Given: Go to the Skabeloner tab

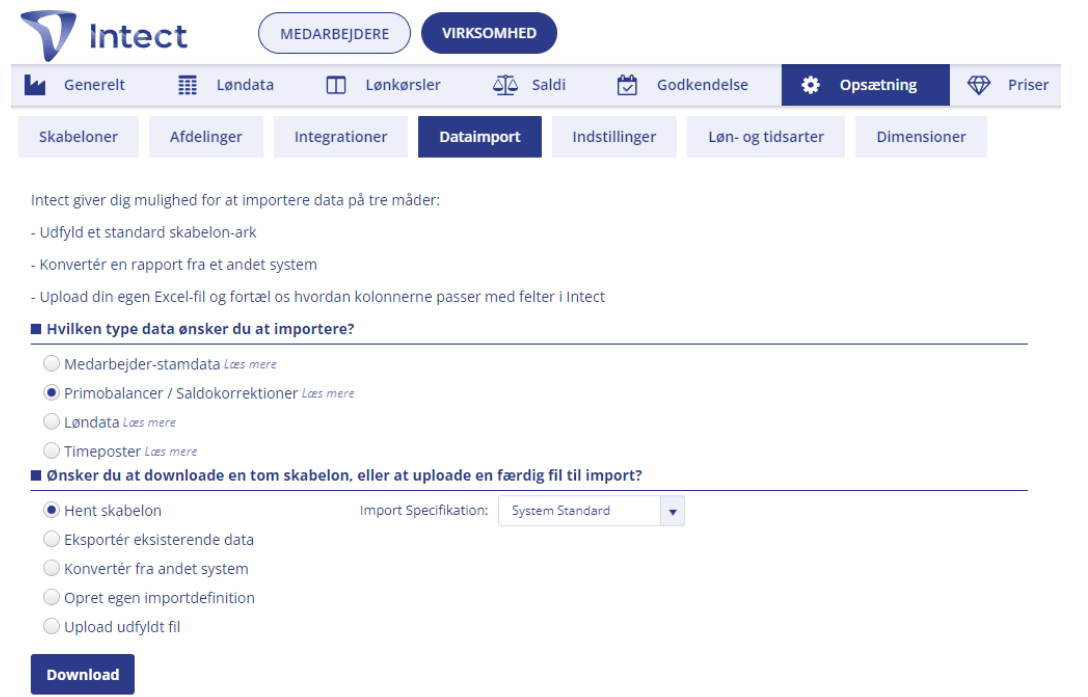Looking at the screenshot, I should [78, 137].
